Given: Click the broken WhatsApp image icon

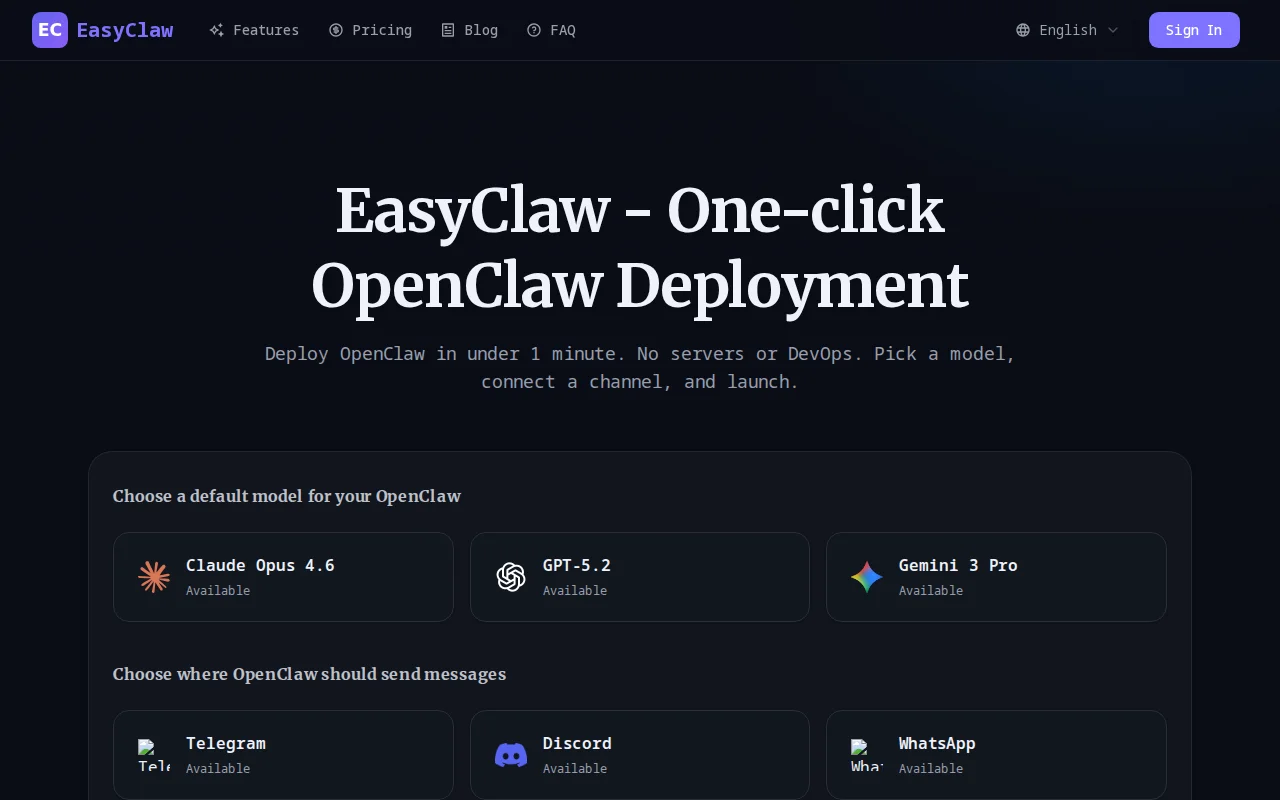Looking at the screenshot, I should [867, 755].
